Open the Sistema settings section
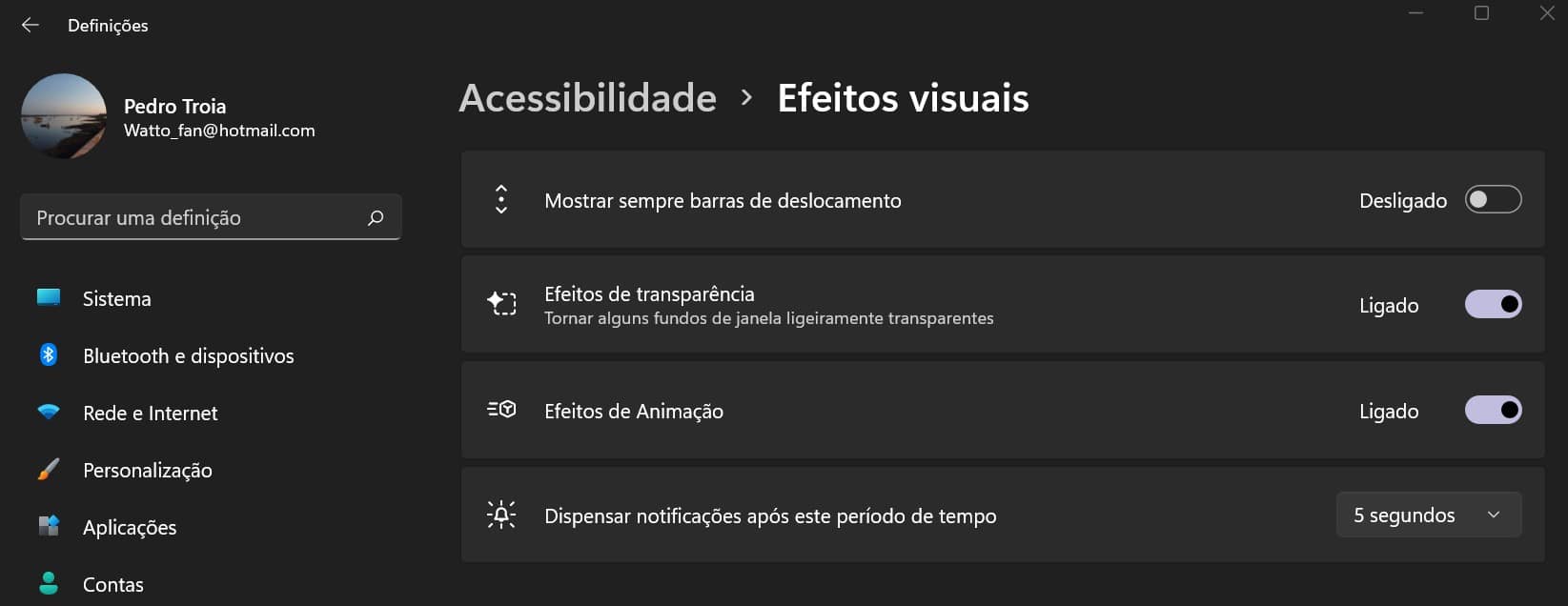Viewport: 1568px width, 606px height. click(x=116, y=299)
